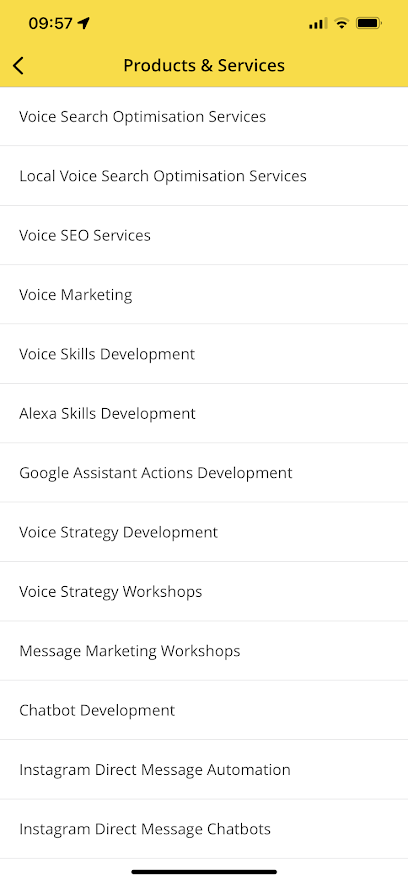Choose Voice Marketing from the list
The height and width of the screenshot is (882, 408).
(204, 295)
